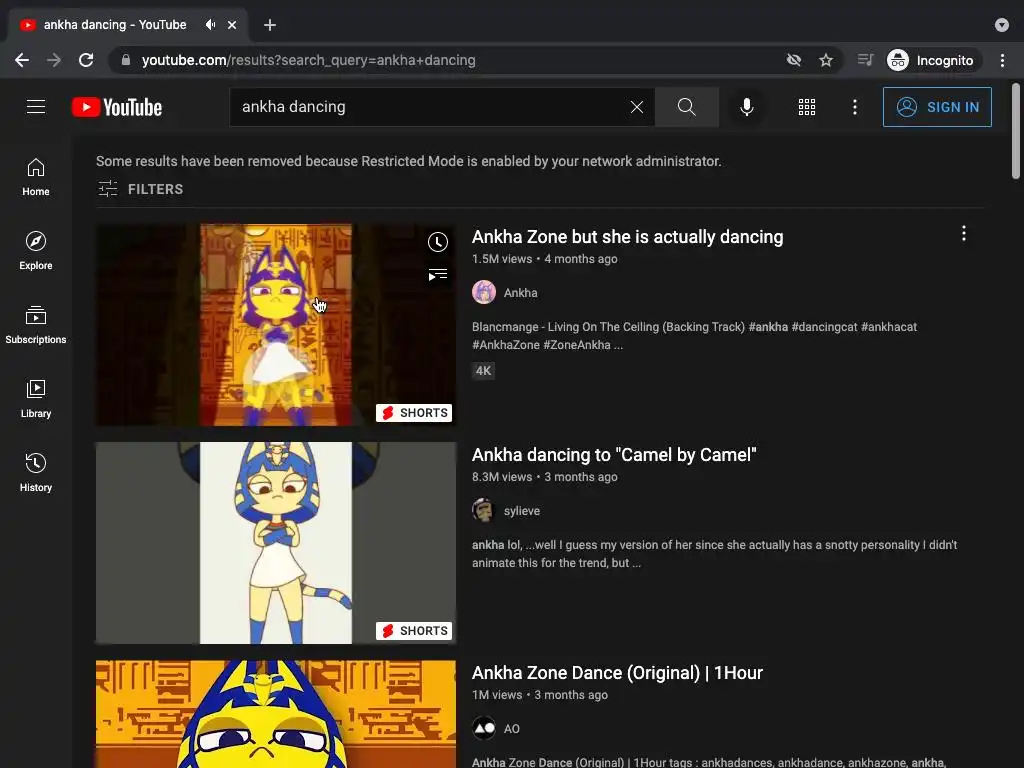This screenshot has width=1024, height=768.
Task: Open the FILTERS options
Action: click(x=140, y=189)
